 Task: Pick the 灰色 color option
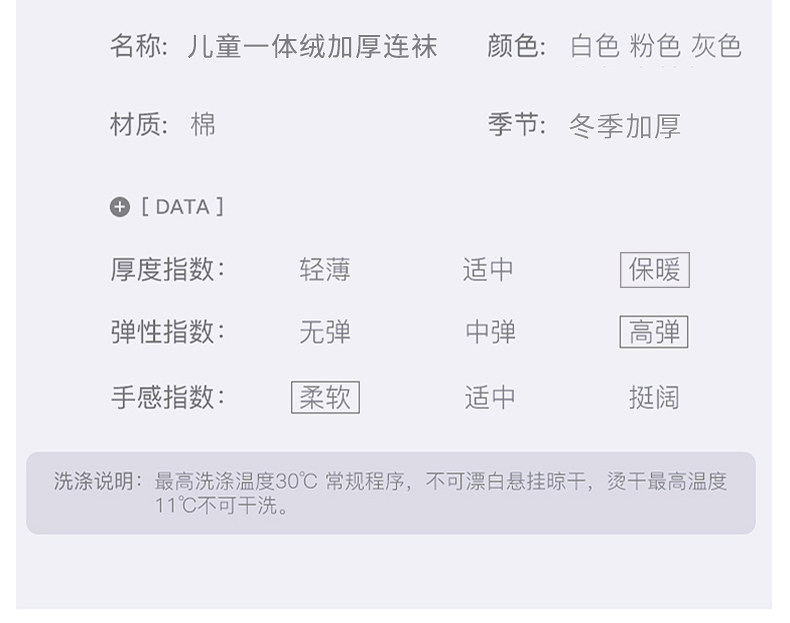tap(716, 47)
